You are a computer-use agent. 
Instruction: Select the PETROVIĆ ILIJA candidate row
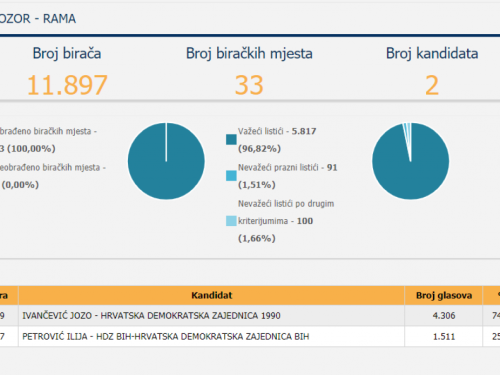click(250, 336)
